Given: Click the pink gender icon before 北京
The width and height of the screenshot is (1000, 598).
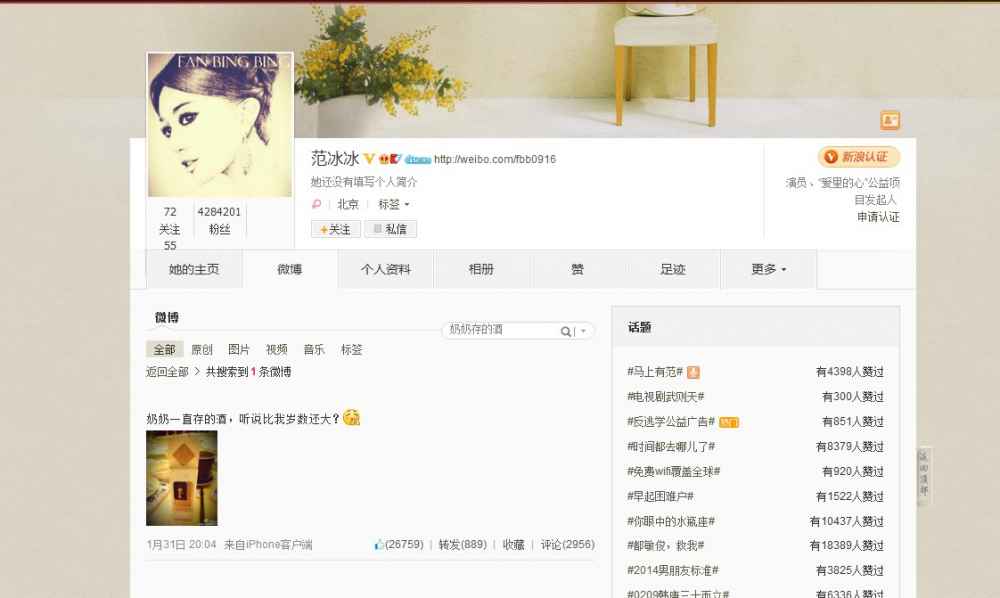Looking at the screenshot, I should pyautogui.click(x=316, y=204).
